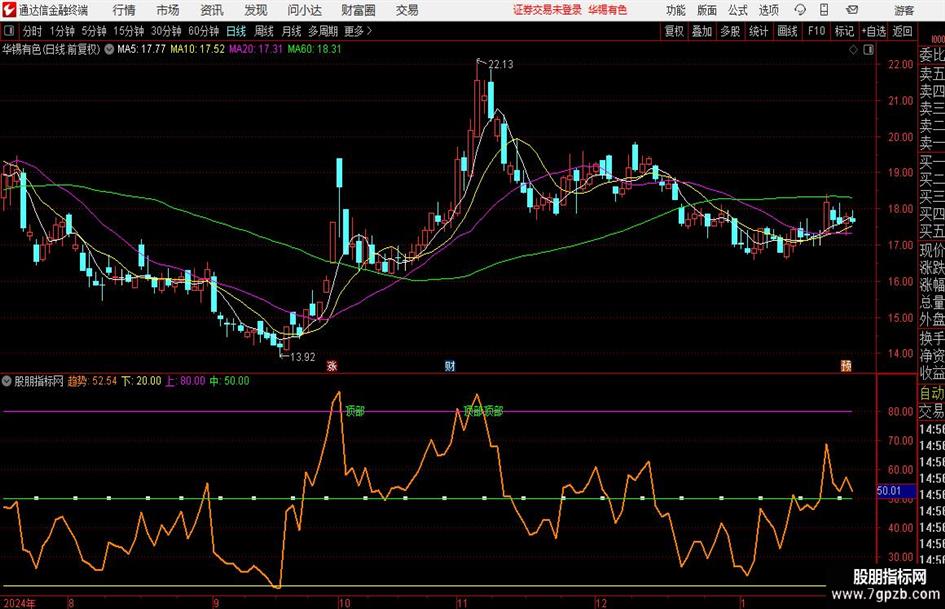945x609 pixels.
Task: Click the MA10: 17.52 label
Action: 197,49
